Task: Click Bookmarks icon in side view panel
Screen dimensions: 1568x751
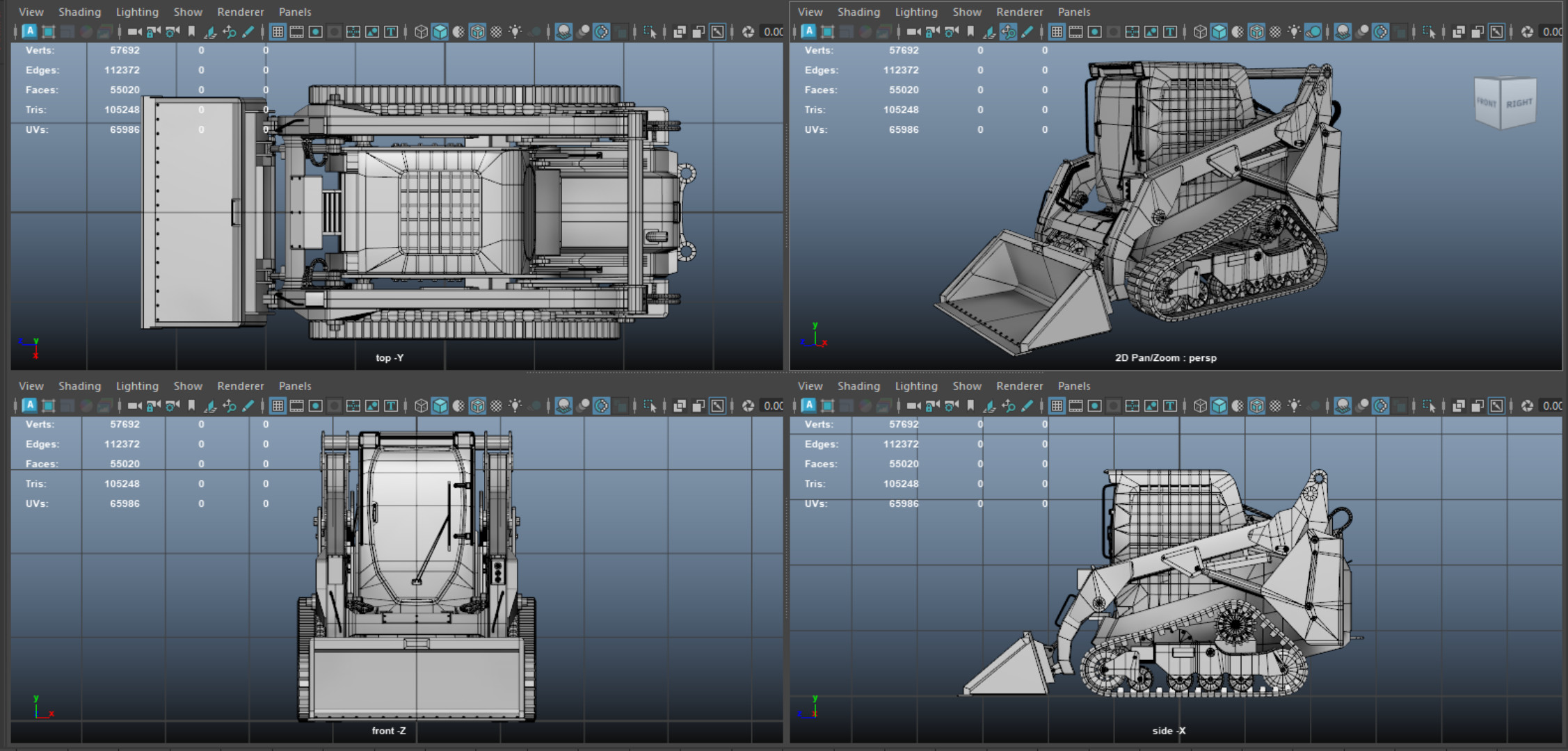Action: click(970, 405)
